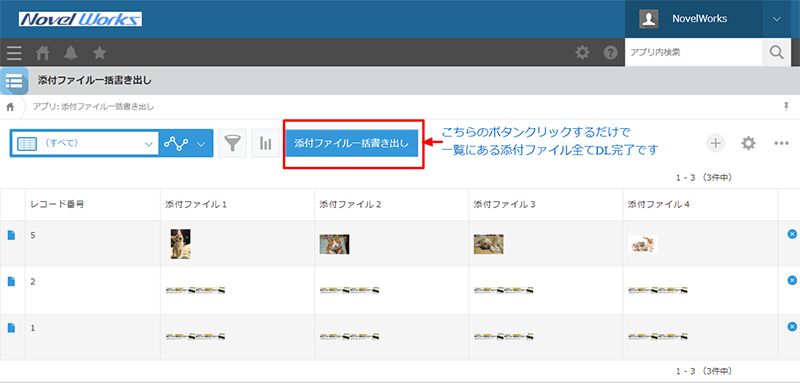Open record 1 details via document icon
Image resolution: width=800 pixels, height=383 pixels.
(12, 327)
